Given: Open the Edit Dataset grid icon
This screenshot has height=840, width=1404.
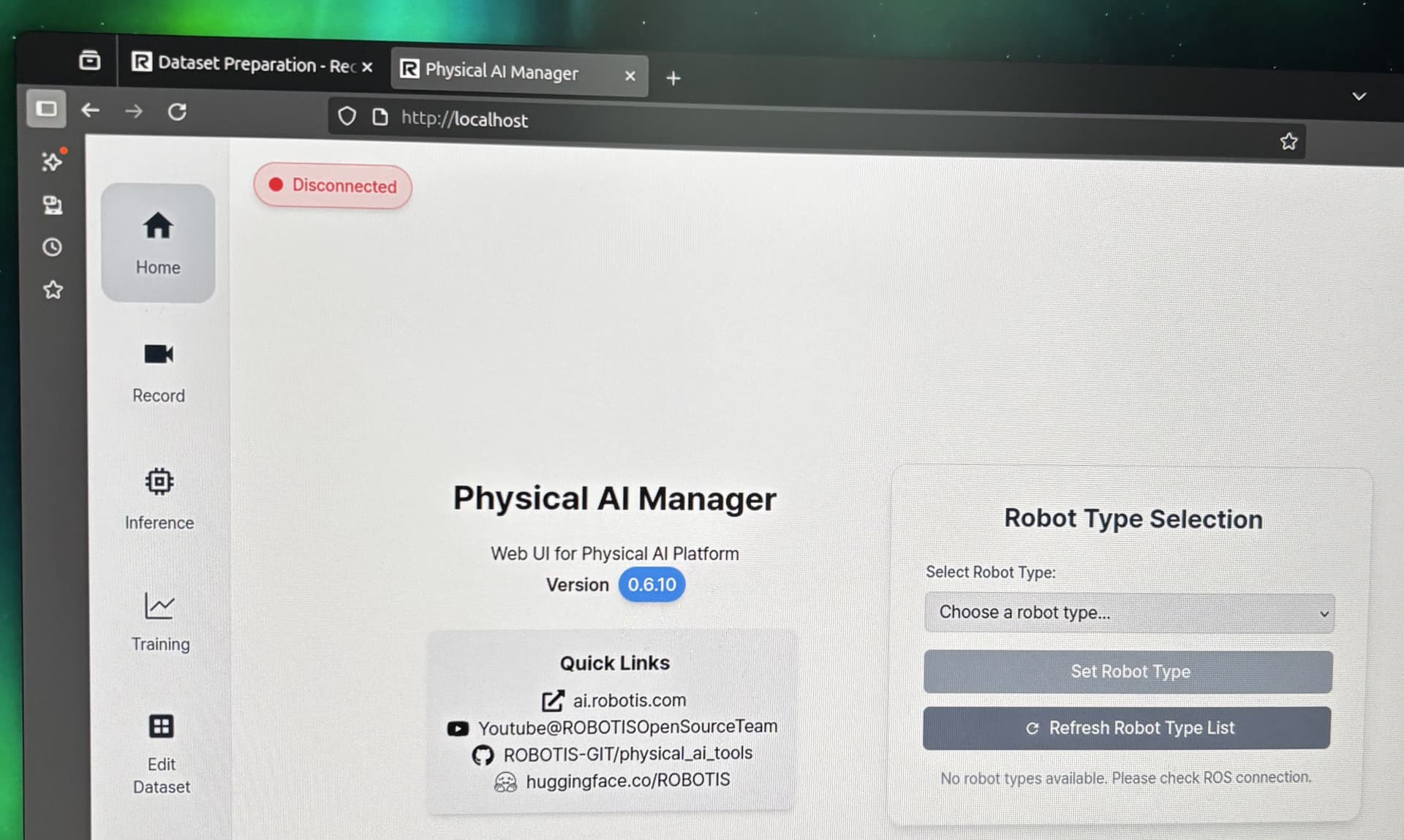Looking at the screenshot, I should pyautogui.click(x=161, y=726).
